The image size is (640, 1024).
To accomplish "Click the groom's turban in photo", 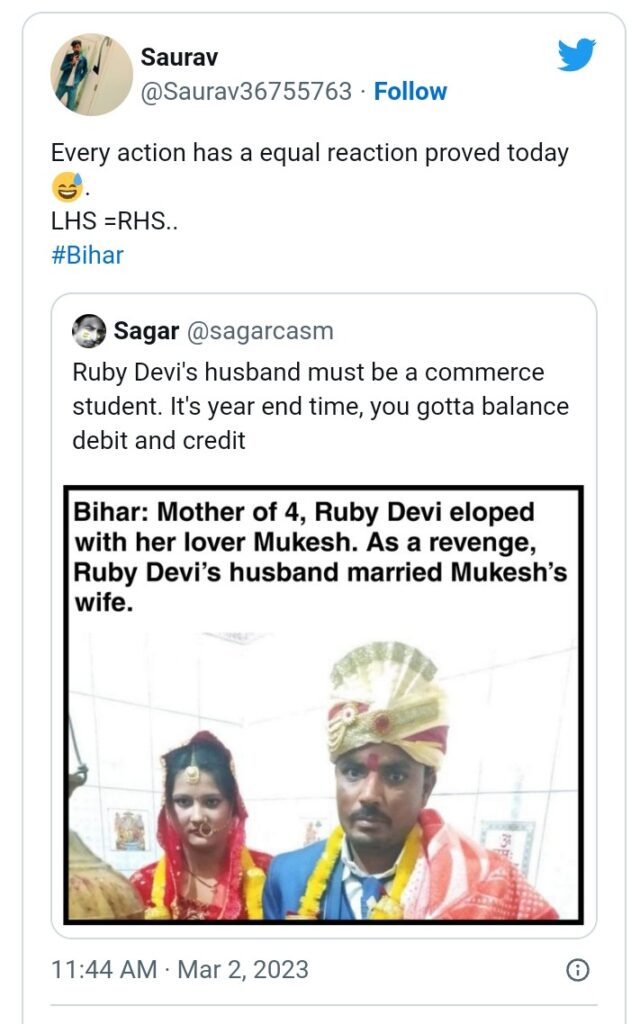I will click(389, 702).
